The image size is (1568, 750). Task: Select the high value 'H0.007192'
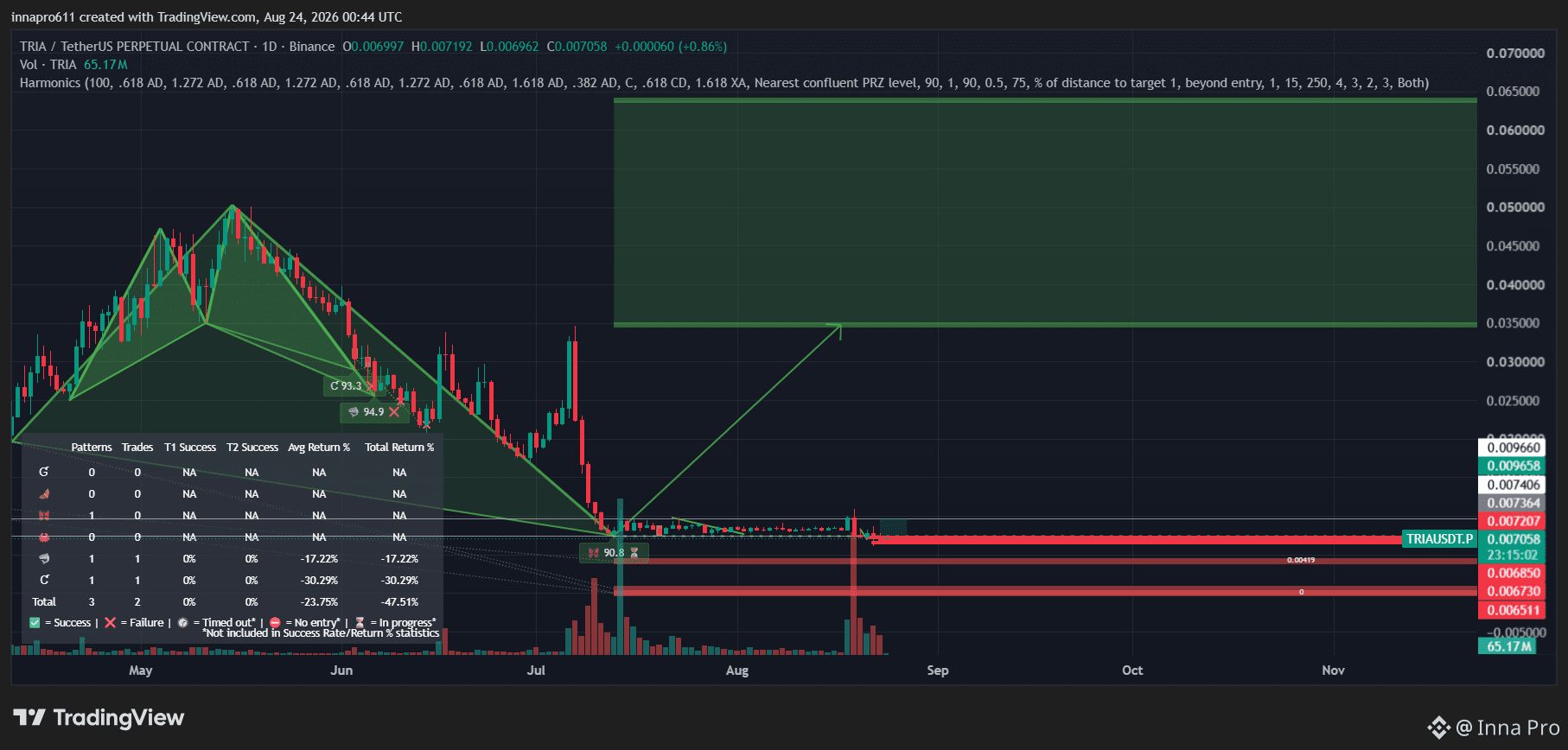[x=442, y=47]
